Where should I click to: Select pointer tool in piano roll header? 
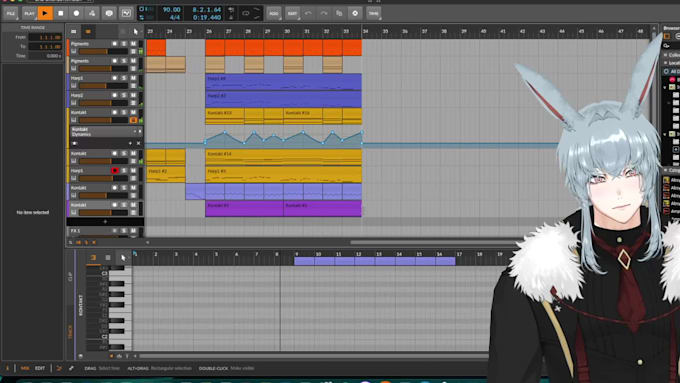pyautogui.click(x=123, y=258)
